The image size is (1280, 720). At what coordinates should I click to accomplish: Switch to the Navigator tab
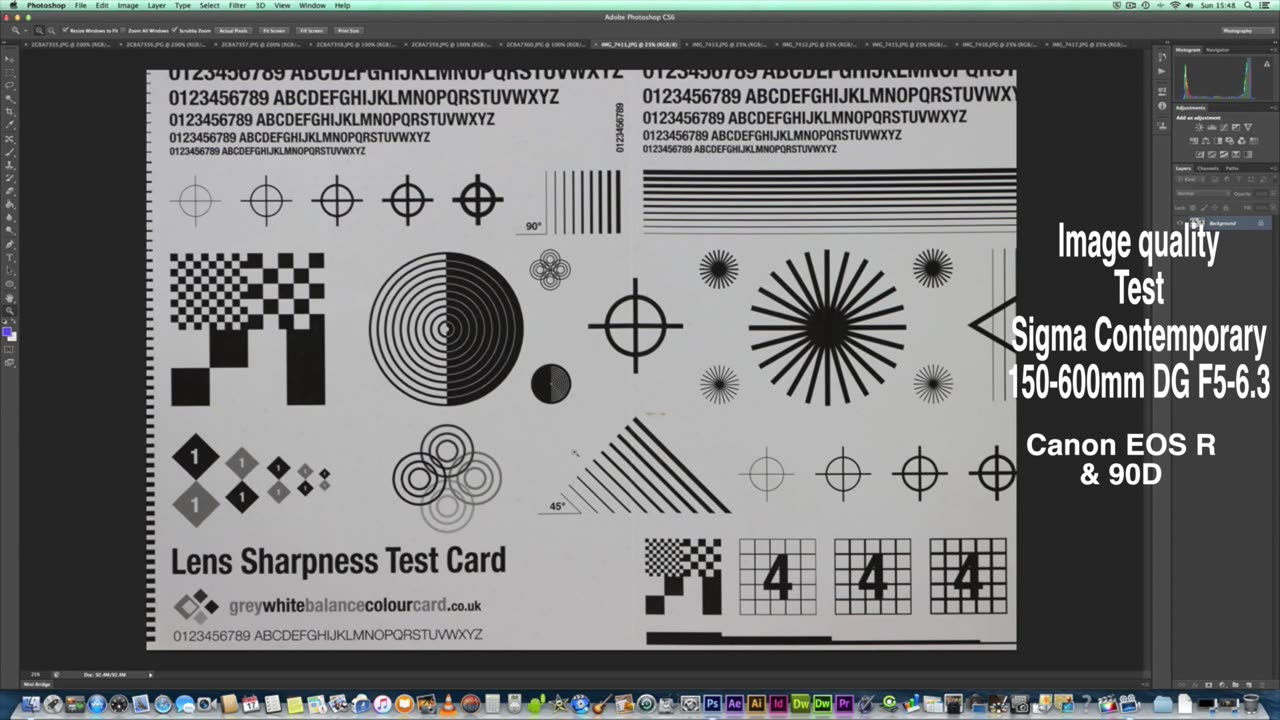pyautogui.click(x=1217, y=49)
